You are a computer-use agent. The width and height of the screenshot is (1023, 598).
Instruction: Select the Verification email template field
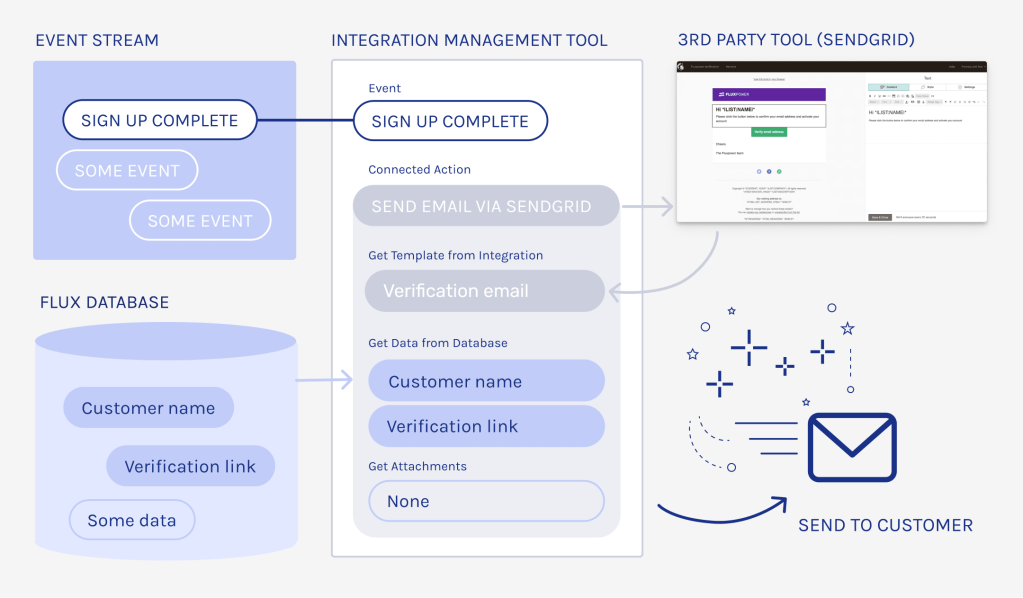485,291
